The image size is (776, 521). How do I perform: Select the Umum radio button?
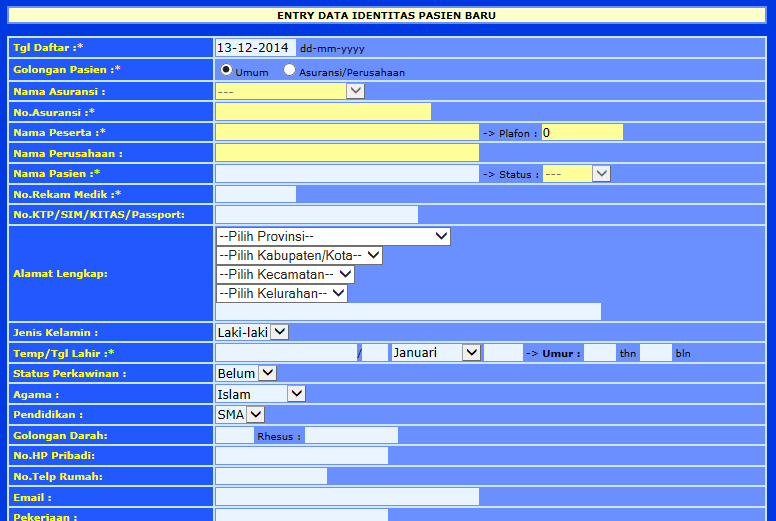click(226, 70)
